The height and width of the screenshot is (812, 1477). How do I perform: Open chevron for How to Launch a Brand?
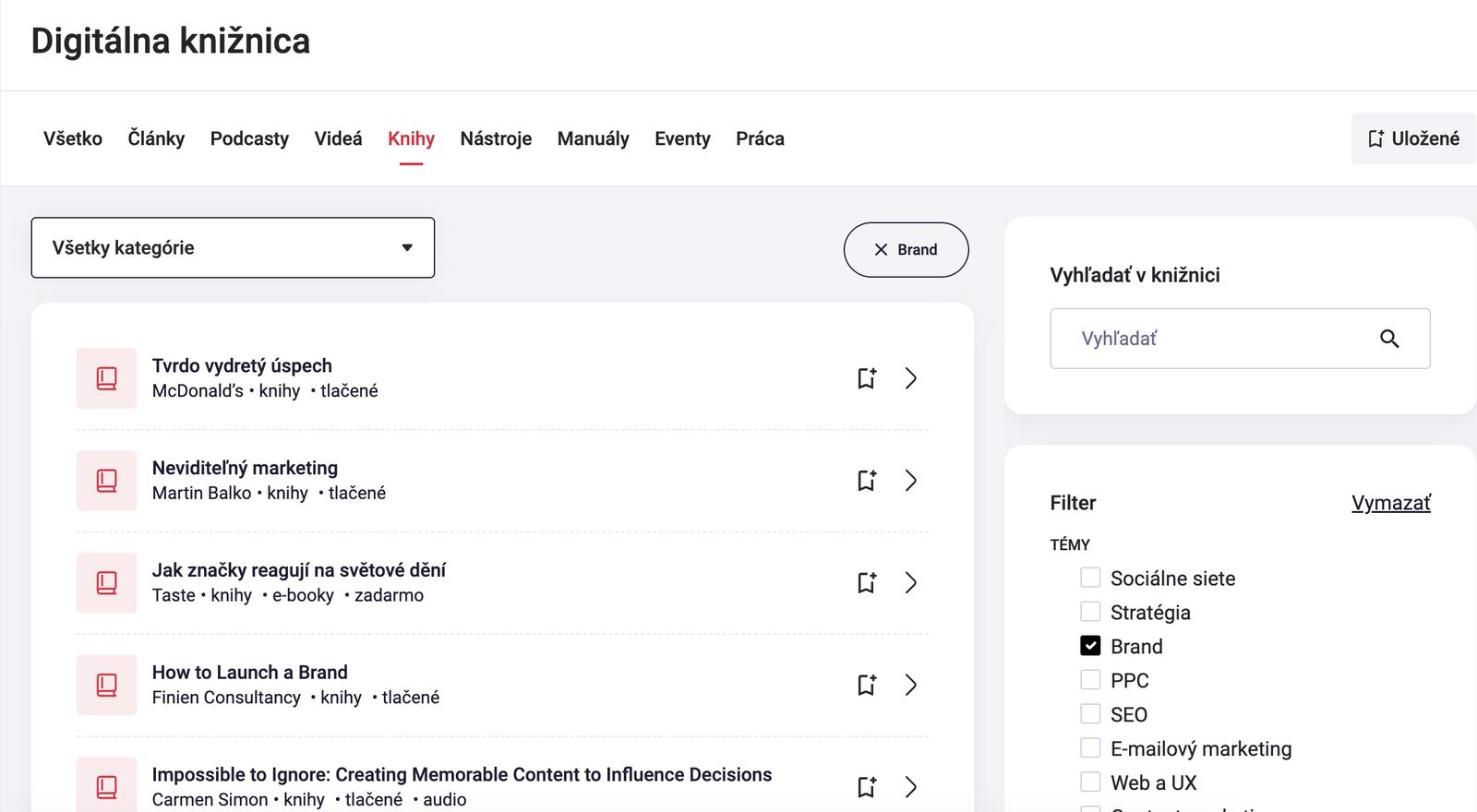click(x=911, y=686)
